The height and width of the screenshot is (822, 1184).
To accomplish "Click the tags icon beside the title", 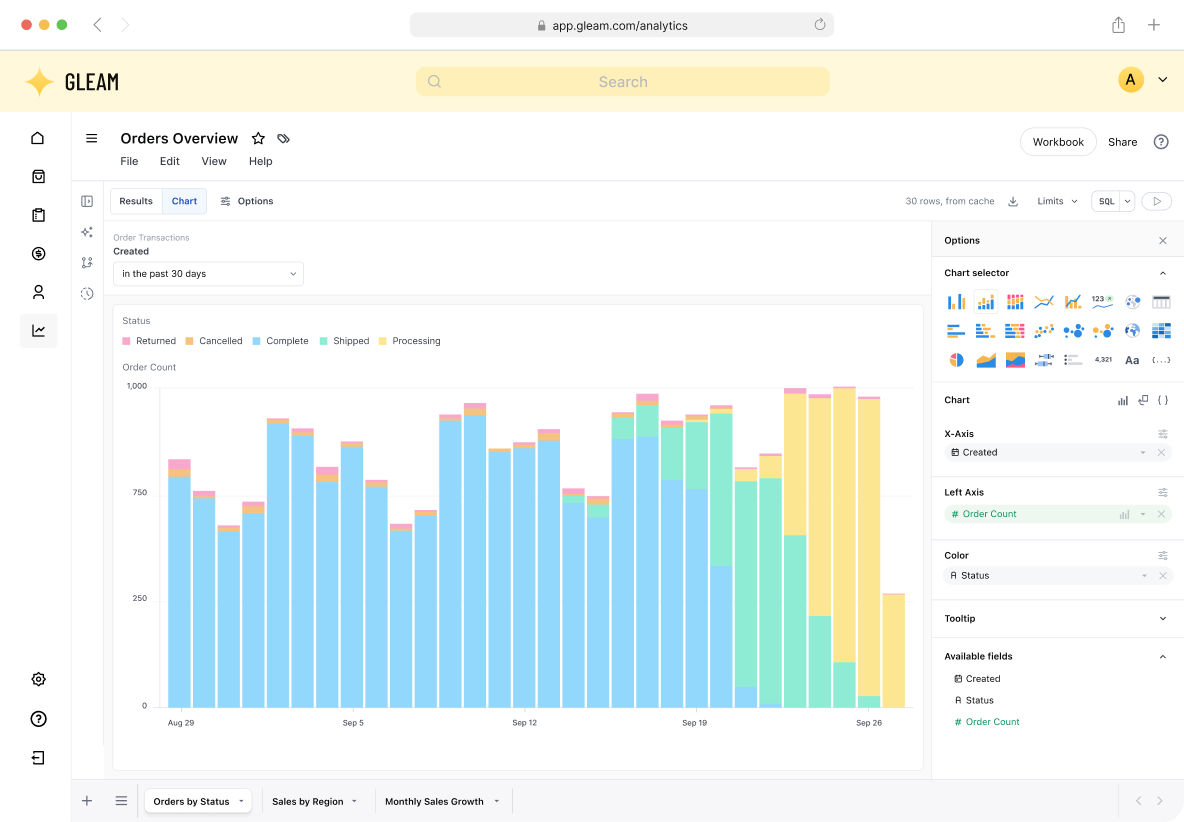I will (x=283, y=139).
